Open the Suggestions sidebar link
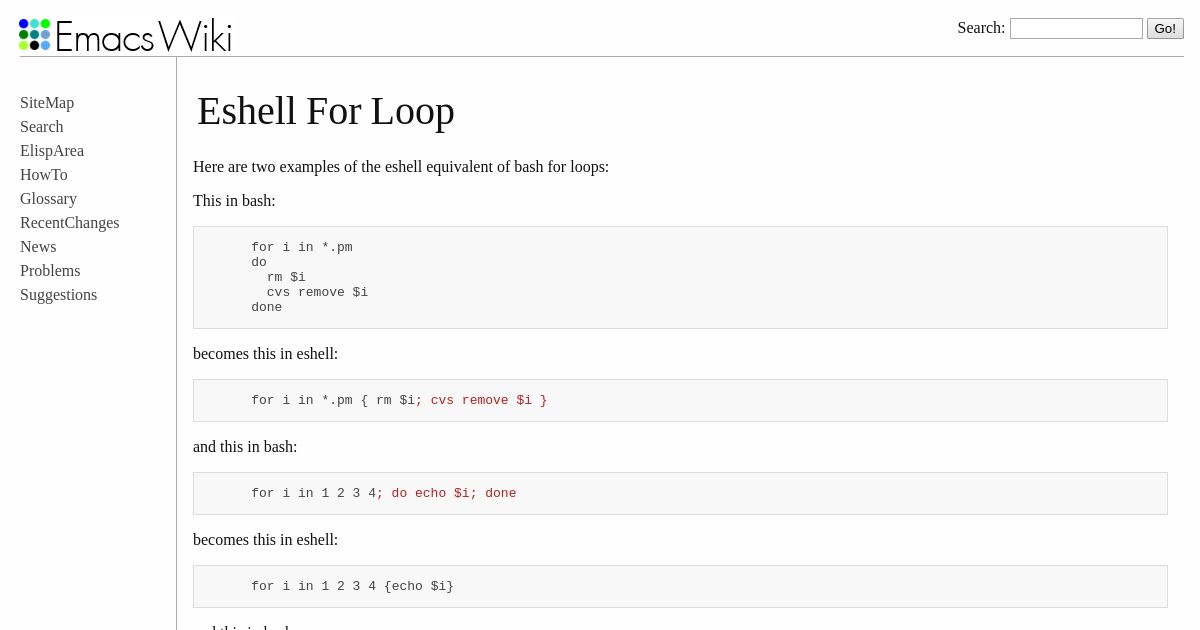The image size is (1200, 630). pyautogui.click(x=59, y=295)
